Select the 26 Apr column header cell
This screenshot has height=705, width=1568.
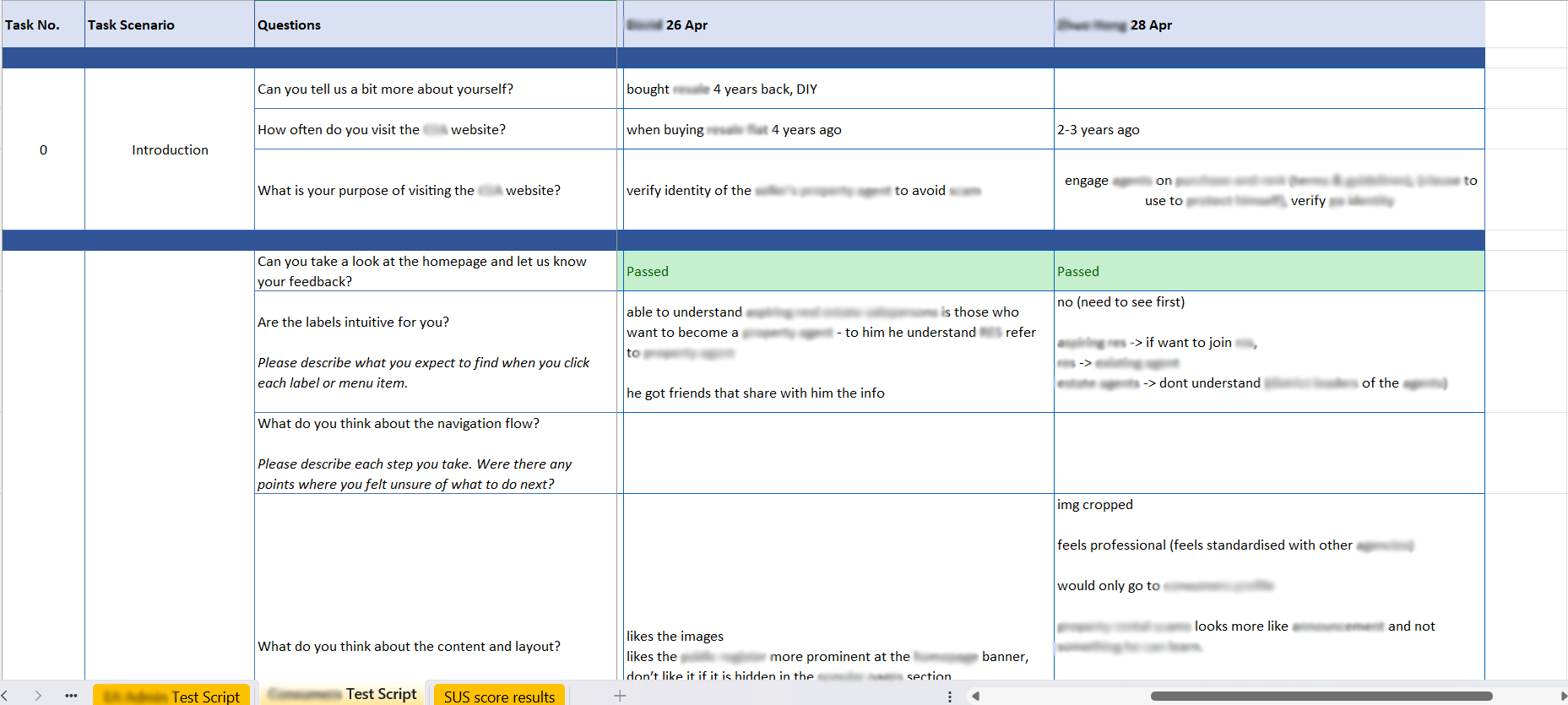pyautogui.click(x=838, y=24)
